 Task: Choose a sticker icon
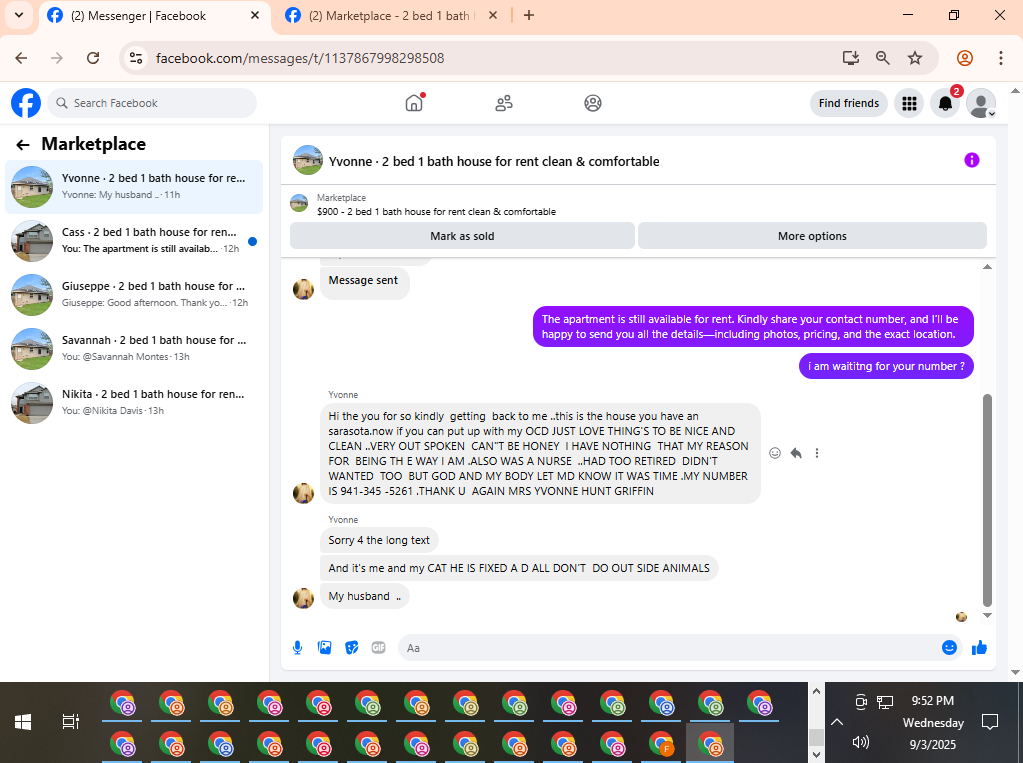[352, 647]
